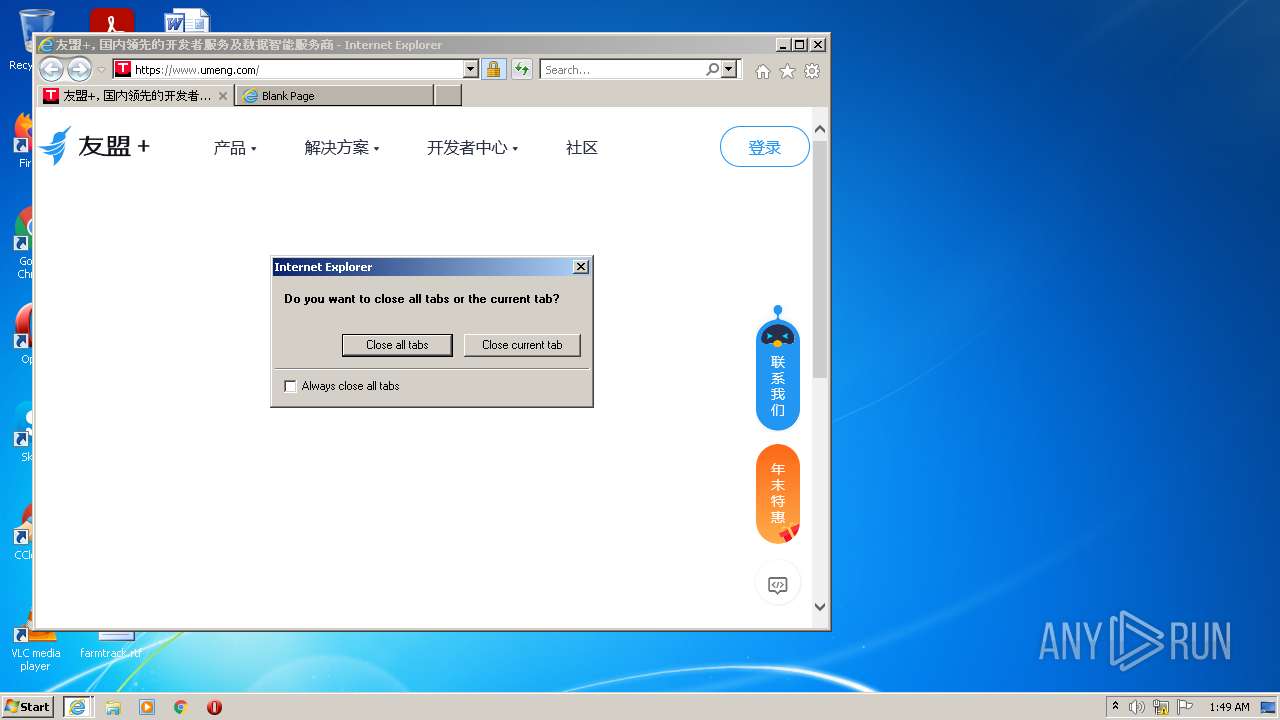Click the Refresh page icon
This screenshot has width=1280, height=720.
point(522,69)
